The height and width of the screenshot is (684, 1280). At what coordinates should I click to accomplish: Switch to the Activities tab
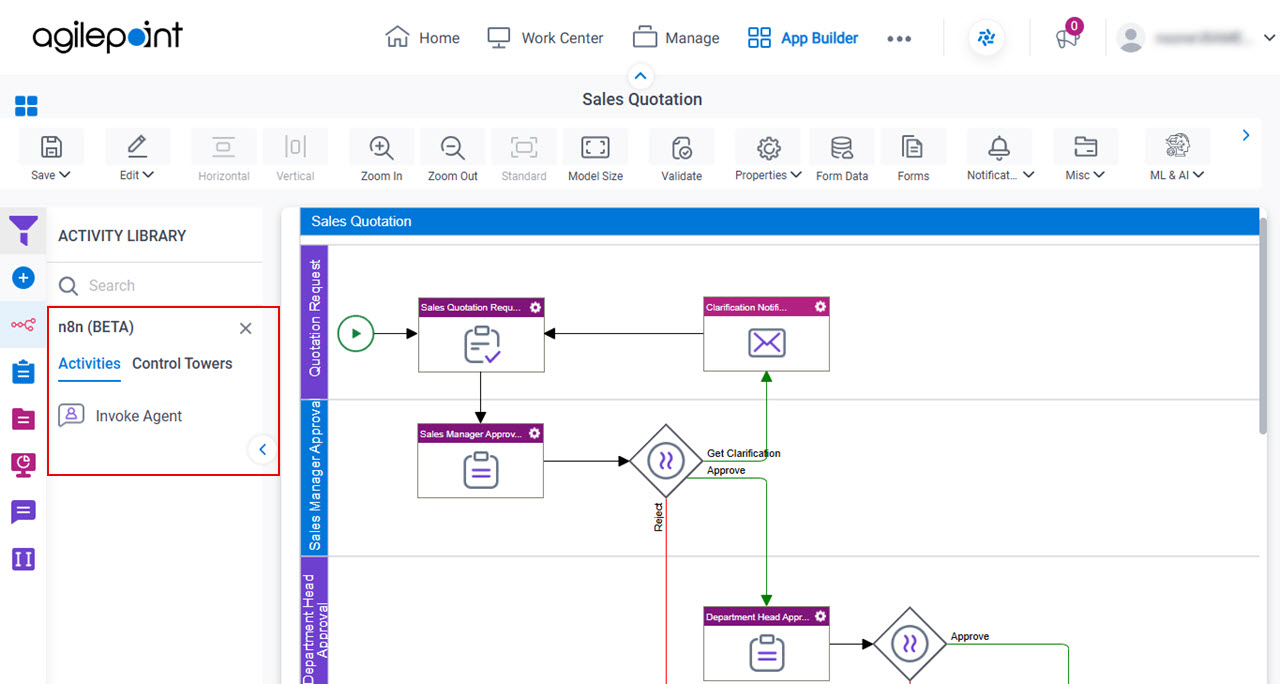(x=89, y=364)
